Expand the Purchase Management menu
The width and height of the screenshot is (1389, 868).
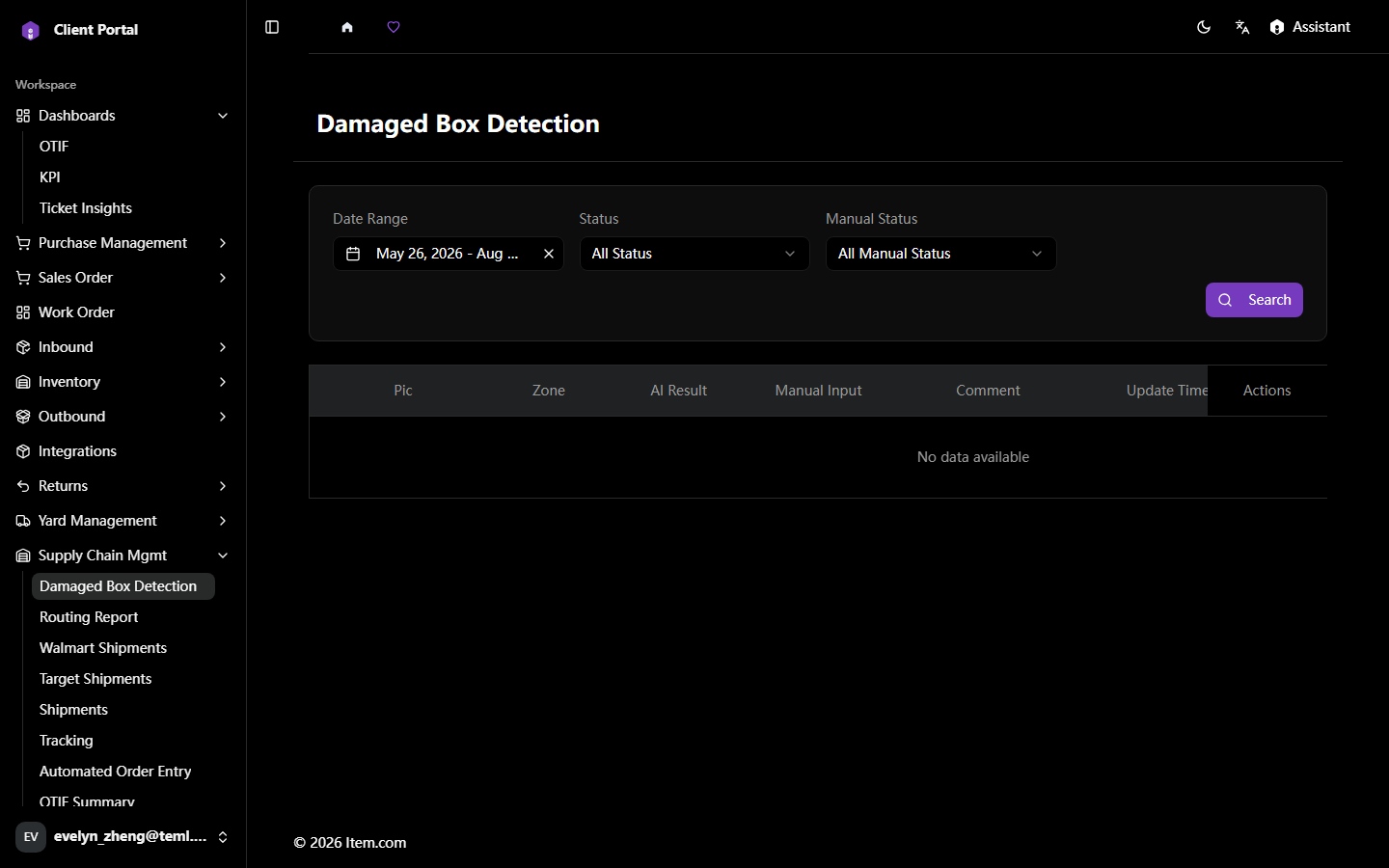(x=123, y=243)
